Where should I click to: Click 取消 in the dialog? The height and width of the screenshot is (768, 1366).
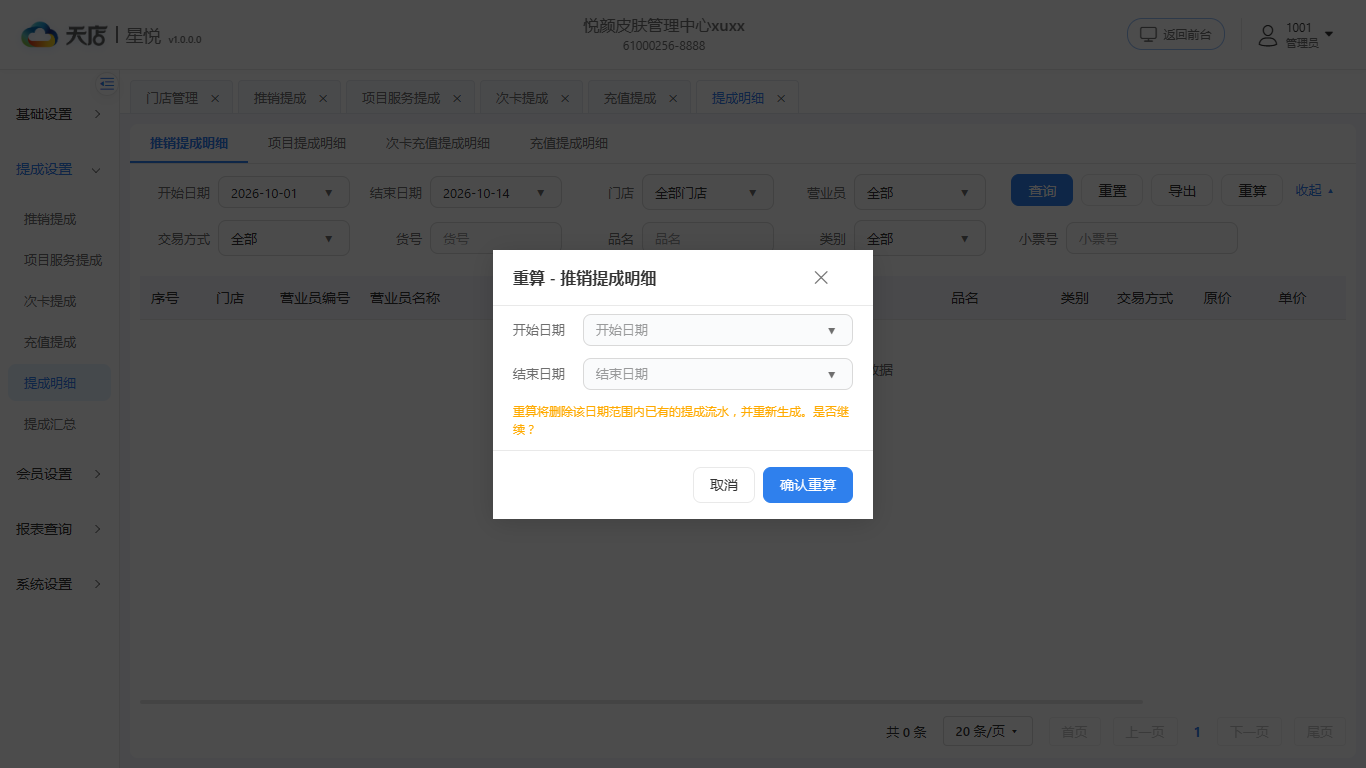pos(724,485)
